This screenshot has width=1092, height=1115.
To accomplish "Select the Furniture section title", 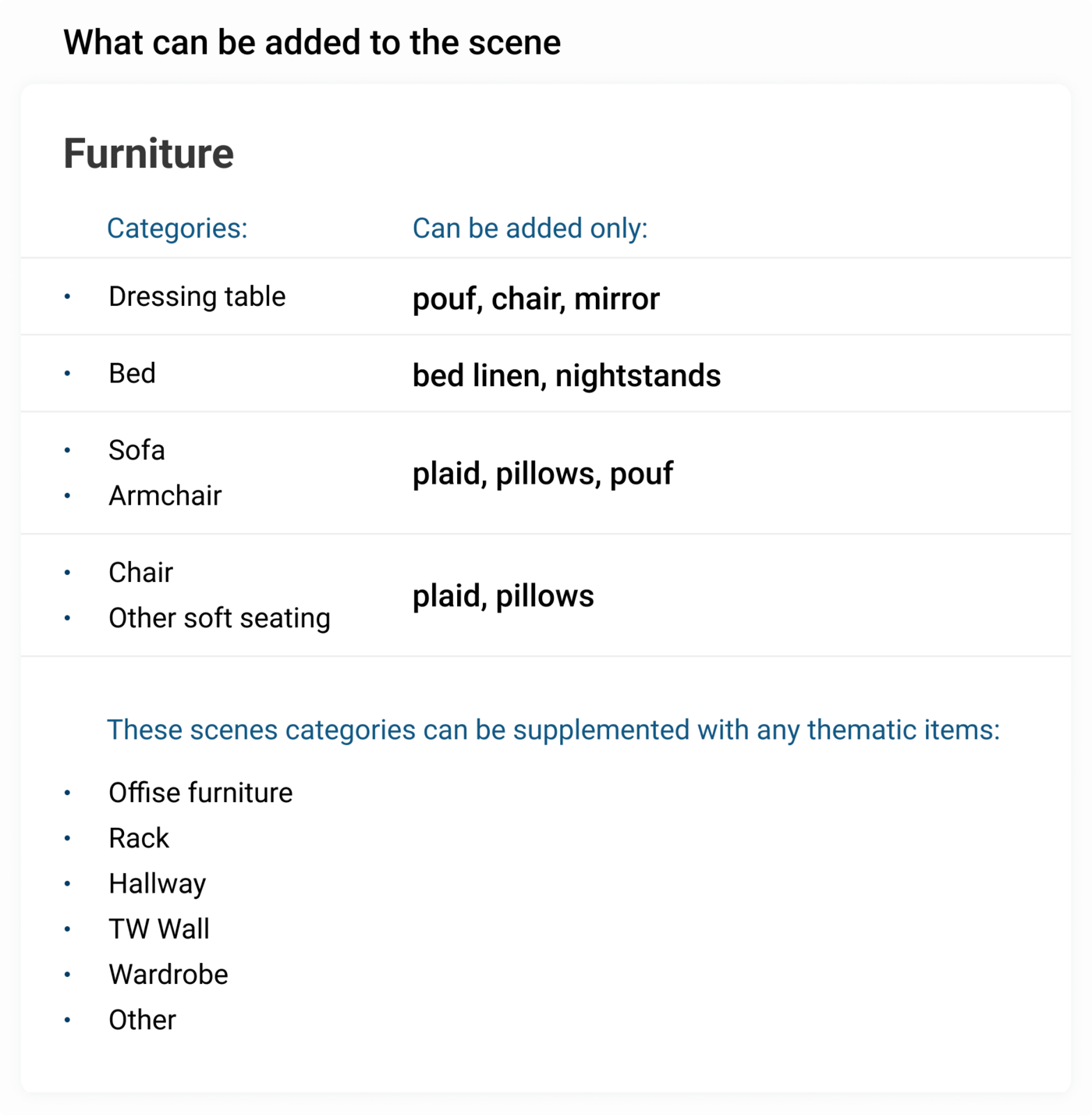I will click(x=149, y=153).
